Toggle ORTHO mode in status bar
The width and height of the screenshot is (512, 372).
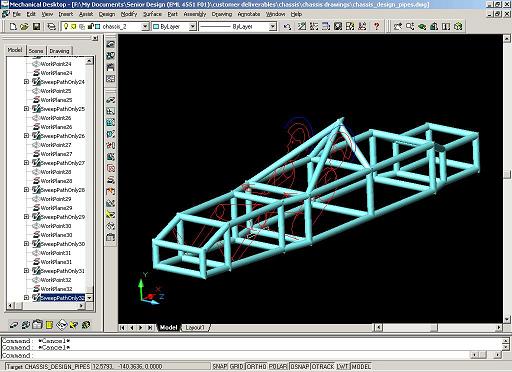tap(256, 367)
